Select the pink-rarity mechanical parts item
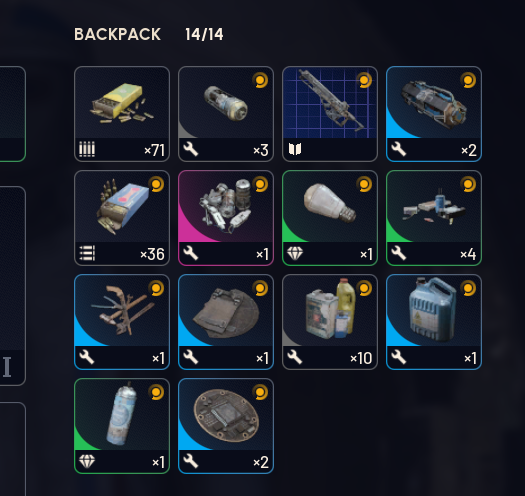This screenshot has height=496, width=525. pyautogui.click(x=226, y=218)
